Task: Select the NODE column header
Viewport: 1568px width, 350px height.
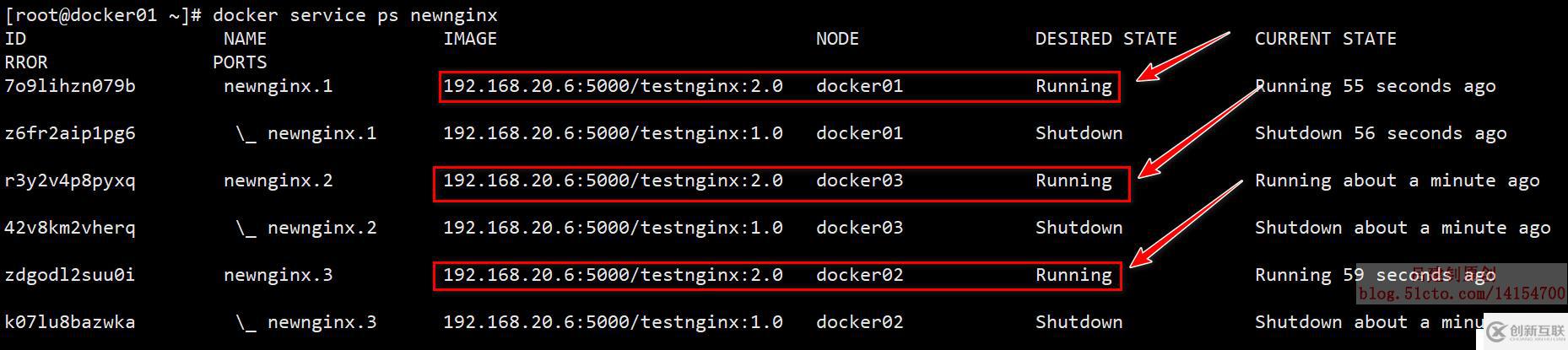Action: pyautogui.click(x=837, y=39)
